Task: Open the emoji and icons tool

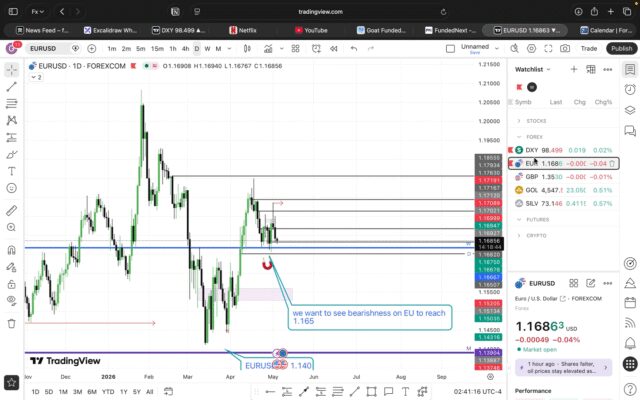Action: [x=11, y=188]
